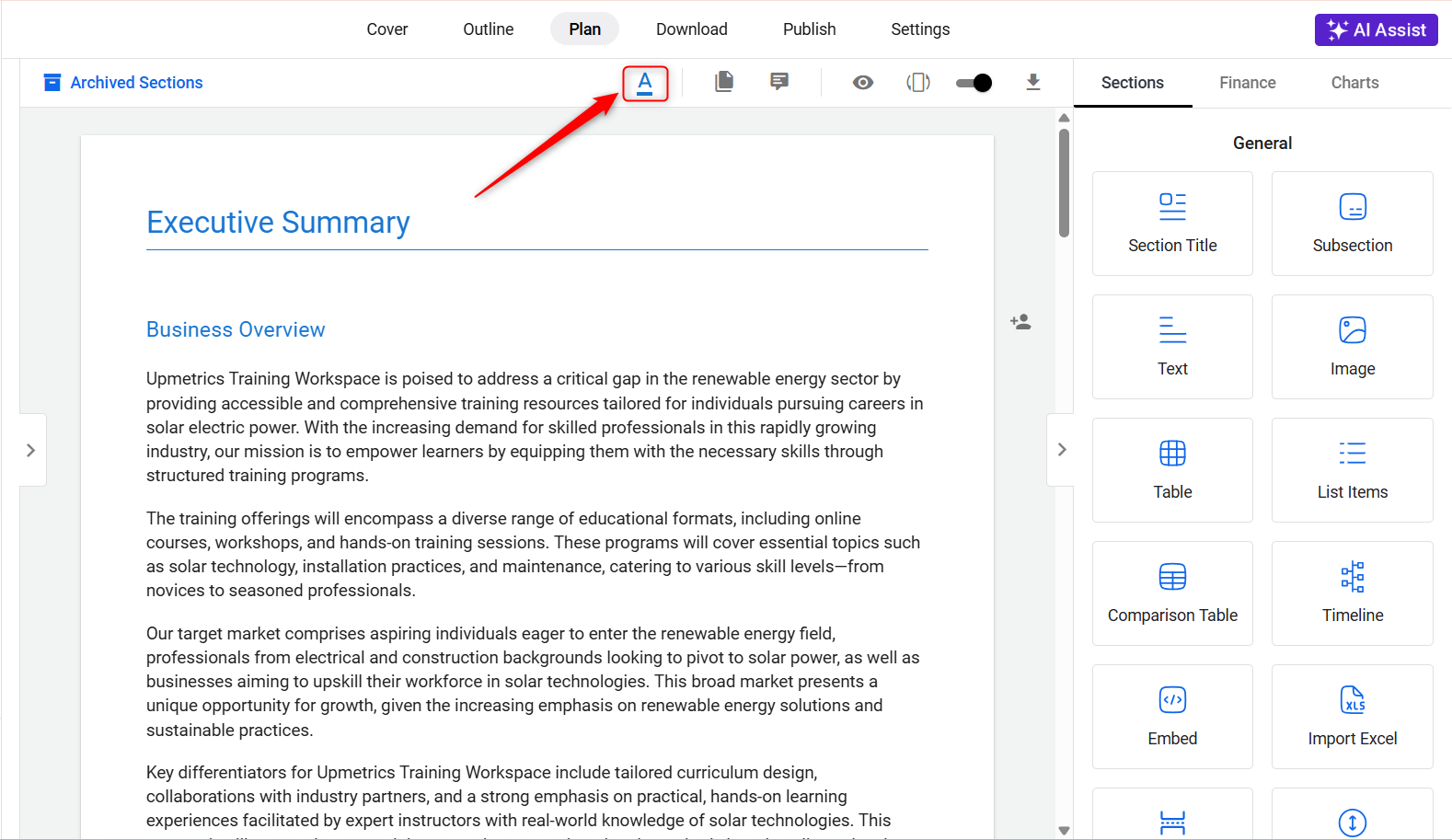Open the comments icon in toolbar
The image size is (1452, 840).
pos(779,82)
